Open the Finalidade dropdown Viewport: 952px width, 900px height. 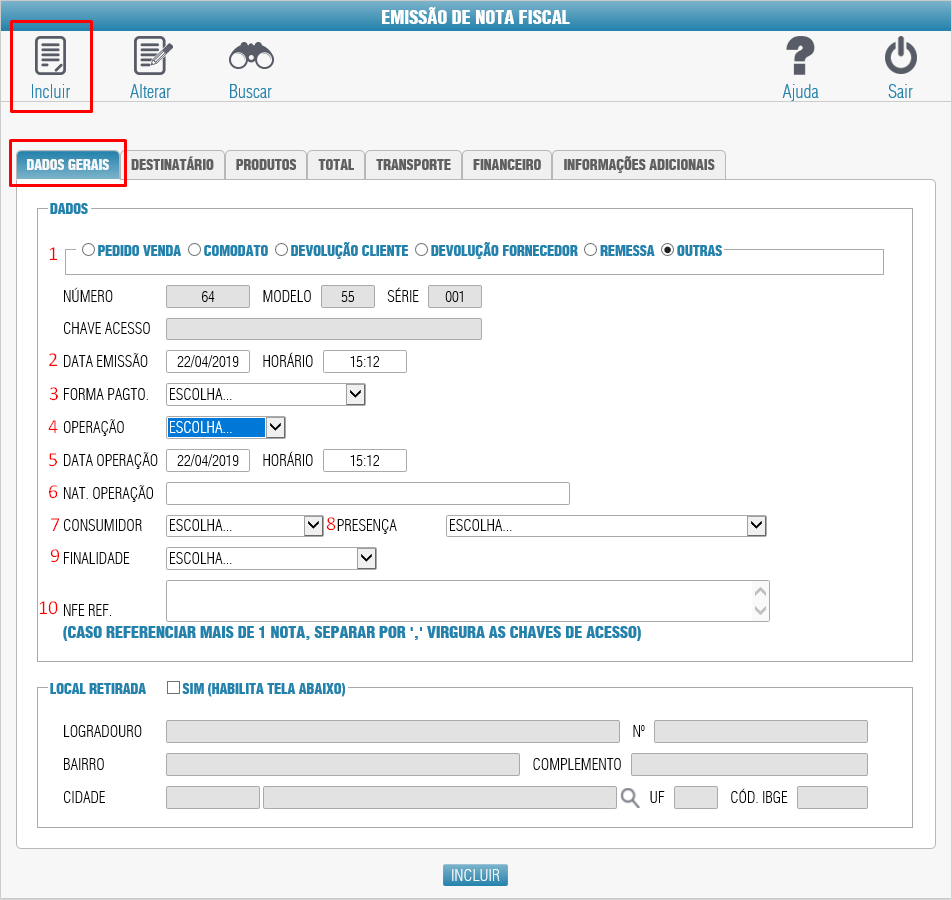pyautogui.click(x=271, y=558)
